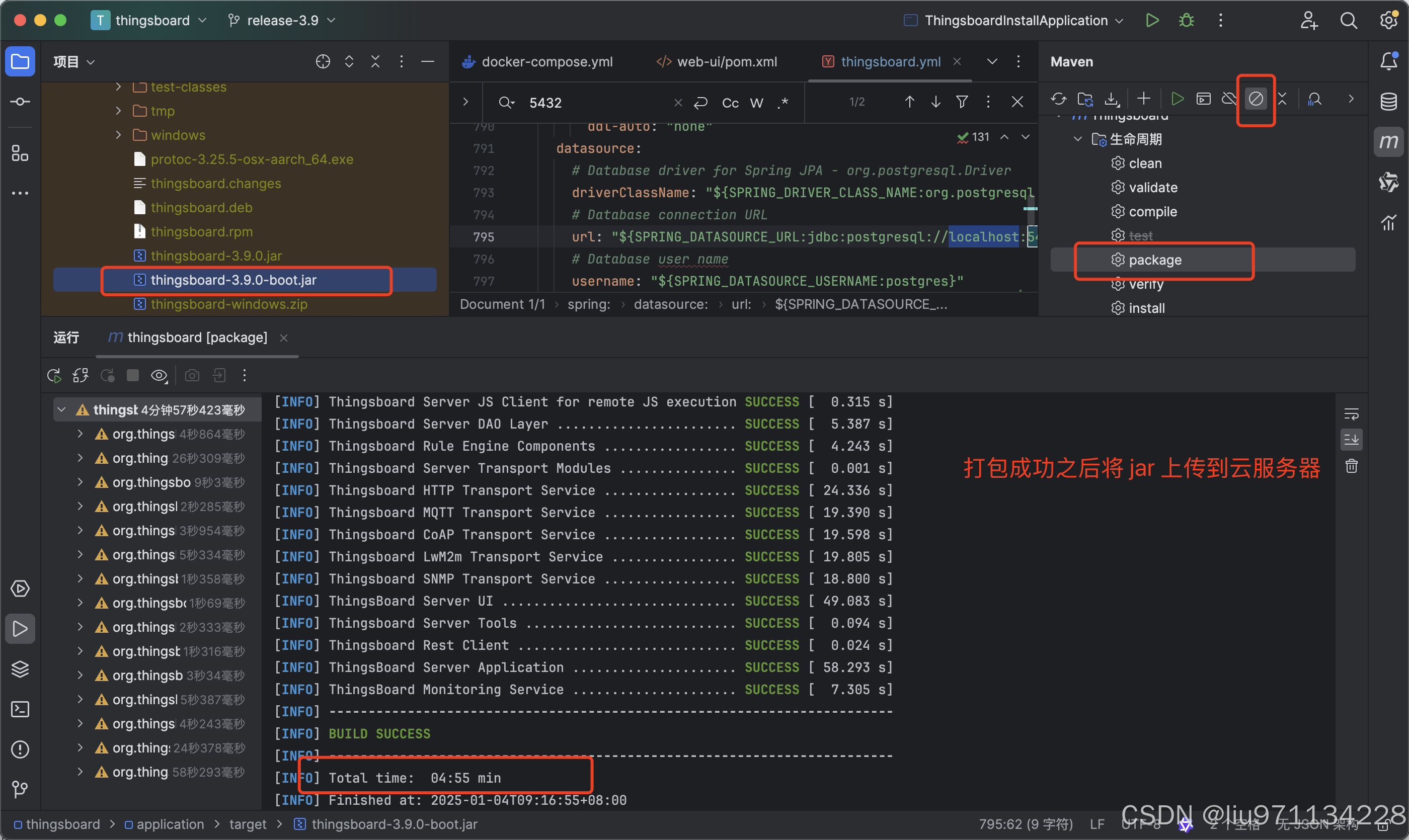Screen dimensions: 1409x840
Task: Reload all Maven projects
Action: (1058, 99)
